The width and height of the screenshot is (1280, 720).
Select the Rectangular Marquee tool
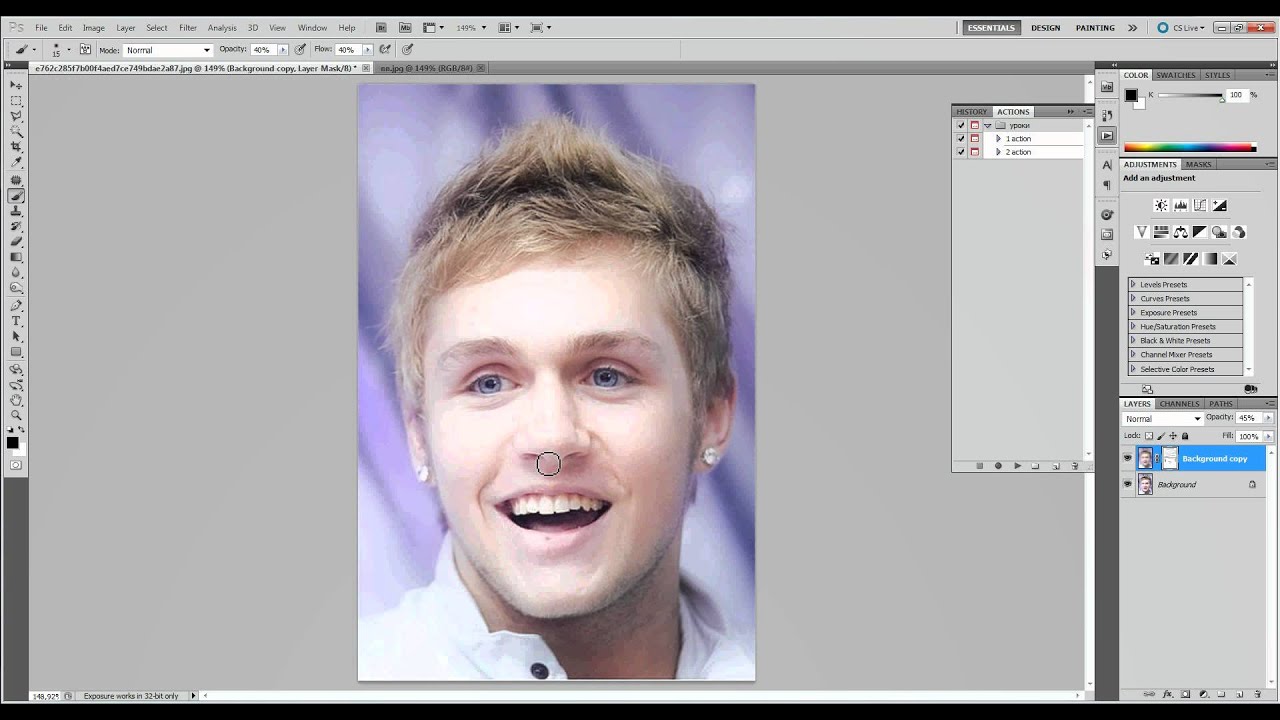(x=16, y=101)
